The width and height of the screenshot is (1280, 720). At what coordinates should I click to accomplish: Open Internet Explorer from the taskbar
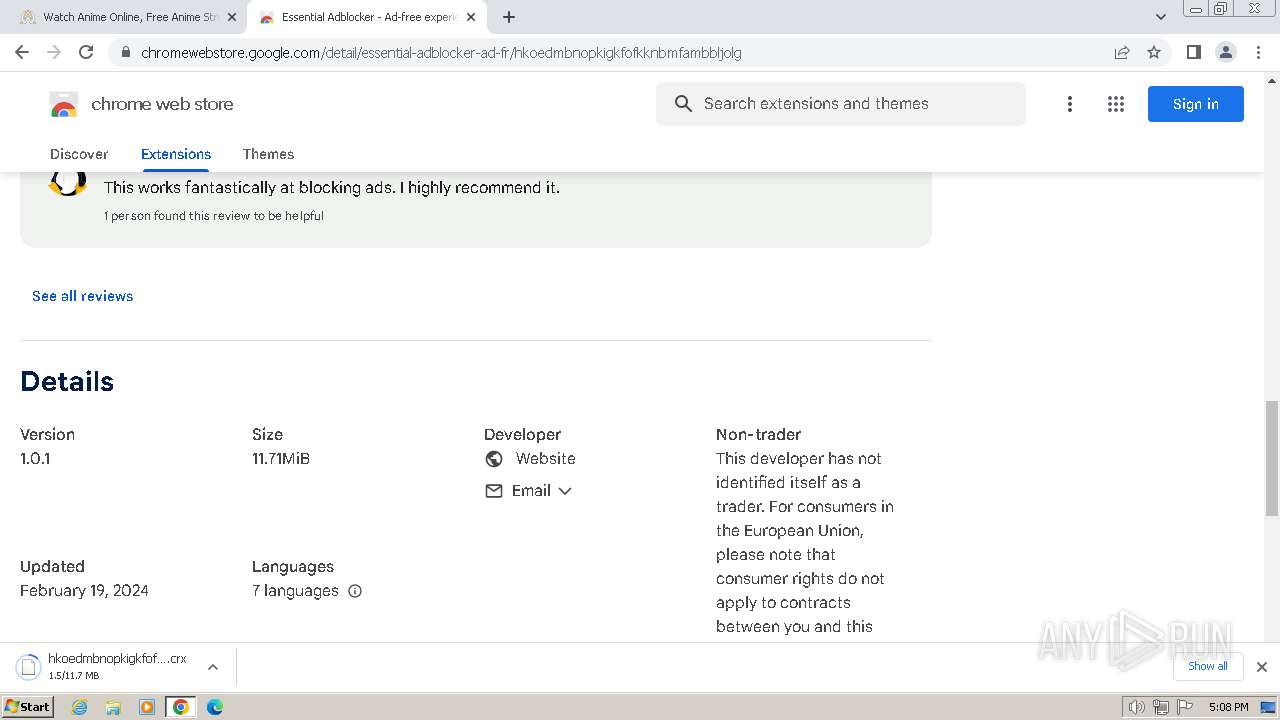[x=80, y=707]
